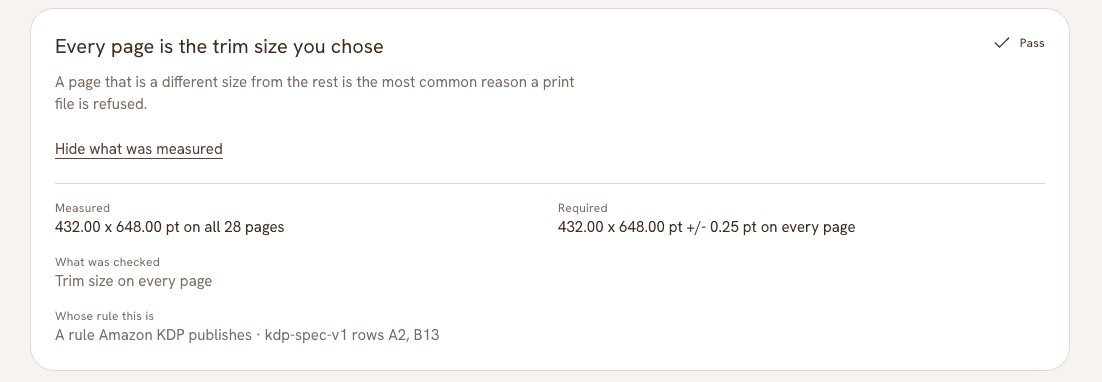Image resolution: width=1102 pixels, height=382 pixels.
Task: Click the description about refused print files
Action: tap(315, 93)
